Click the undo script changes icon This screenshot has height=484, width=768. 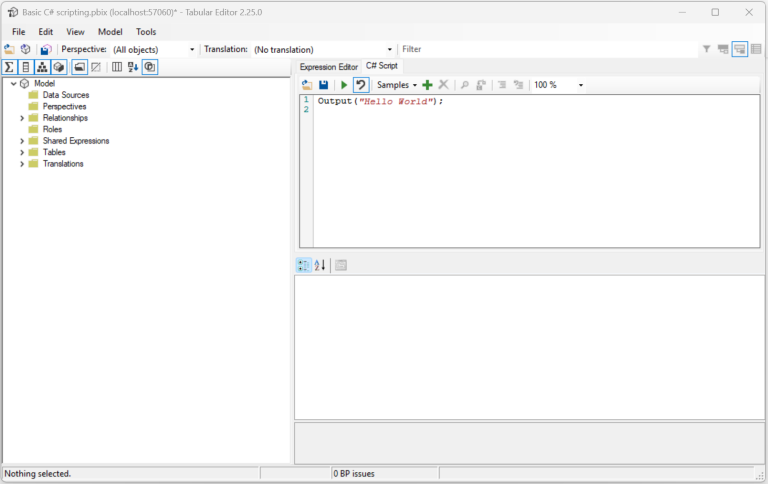[x=361, y=85]
